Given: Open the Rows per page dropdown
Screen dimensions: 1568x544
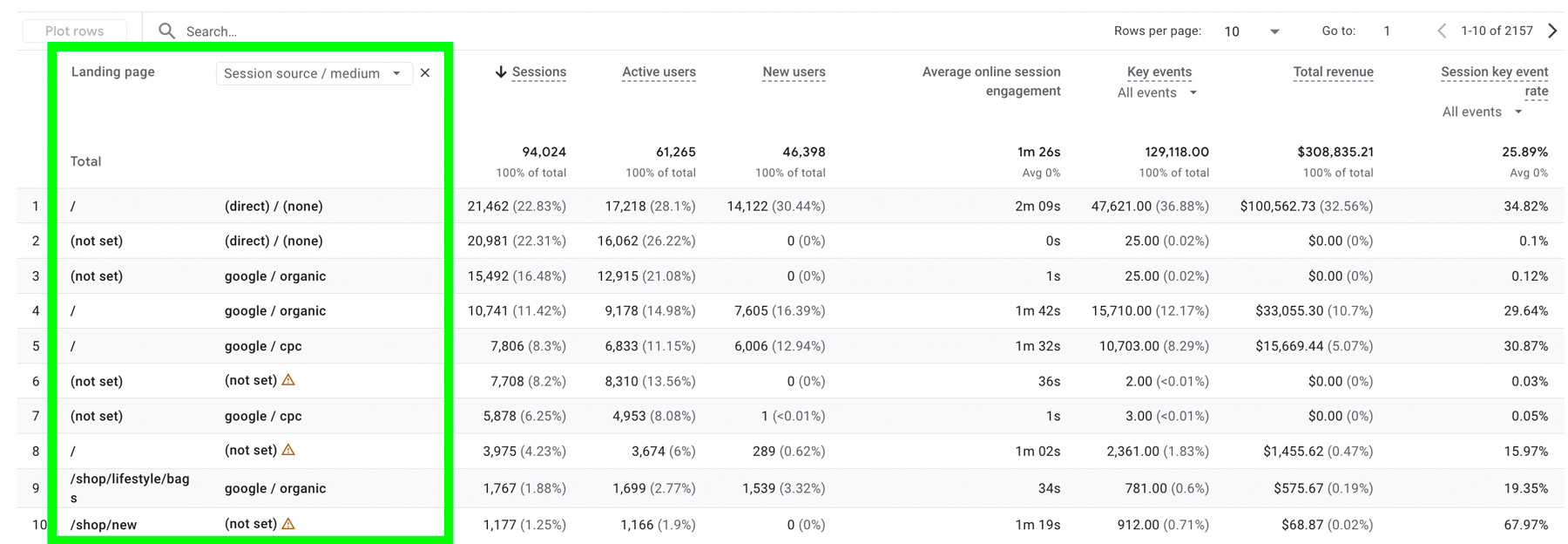Looking at the screenshot, I should pyautogui.click(x=1252, y=31).
